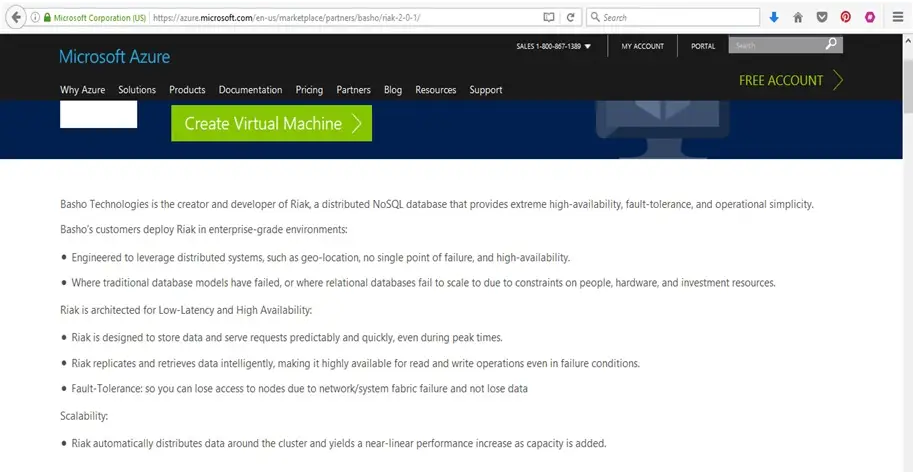
Task: Click 'Basho Technologies is the creator' paragraph
Action: point(437,204)
